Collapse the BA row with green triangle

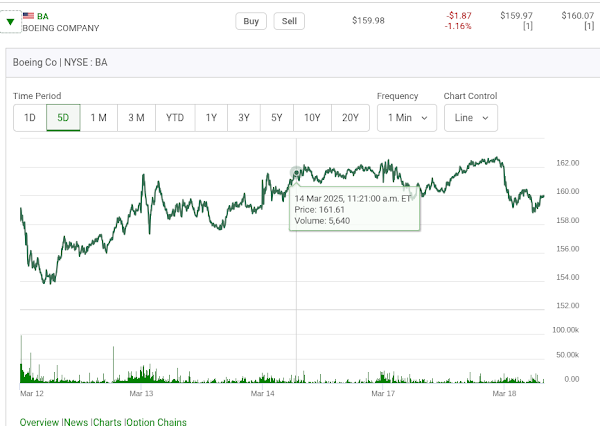coord(10,22)
